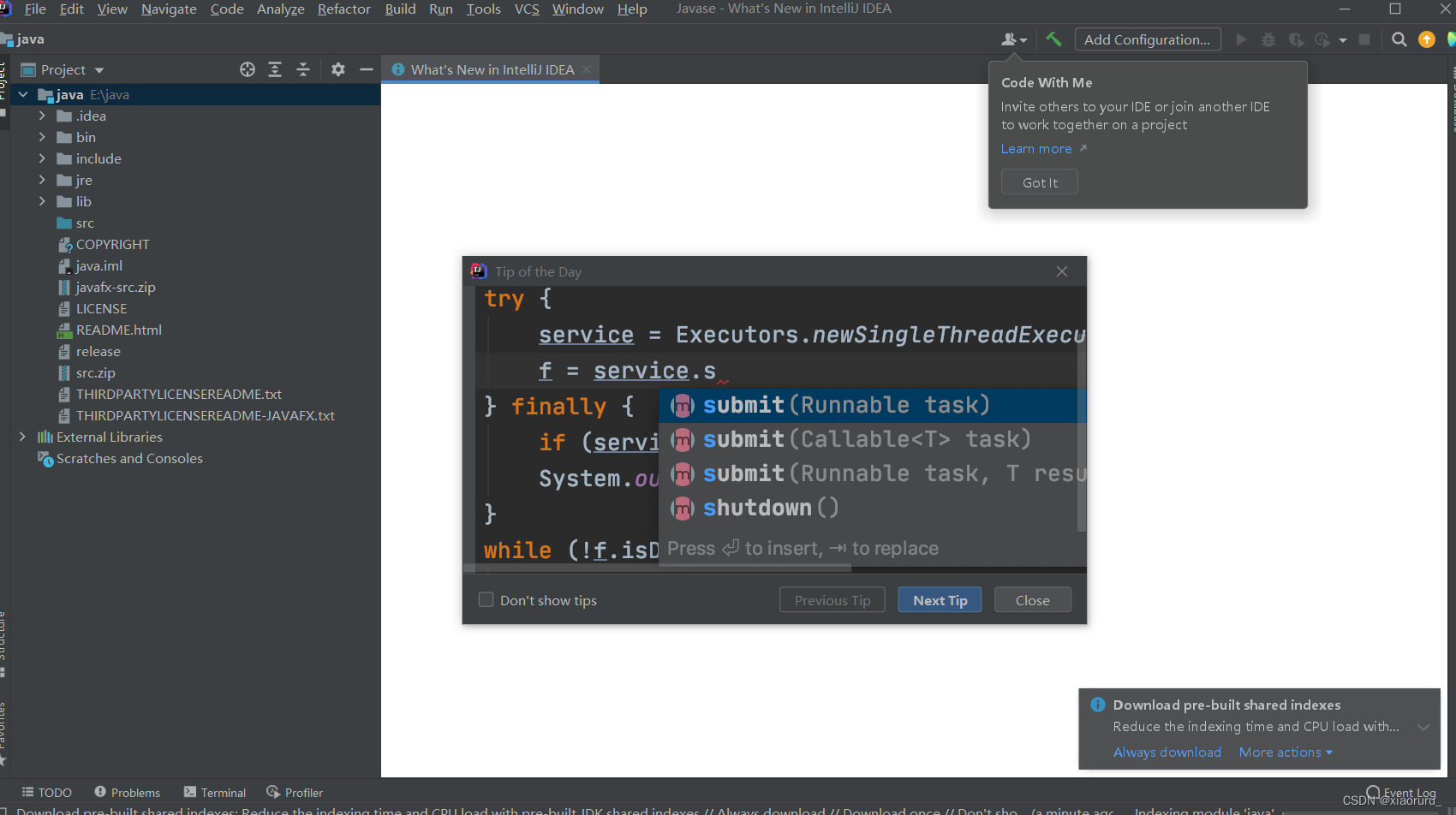Click the Profiler run icon in toolbar
This screenshot has height=815, width=1456.
coord(1322,39)
